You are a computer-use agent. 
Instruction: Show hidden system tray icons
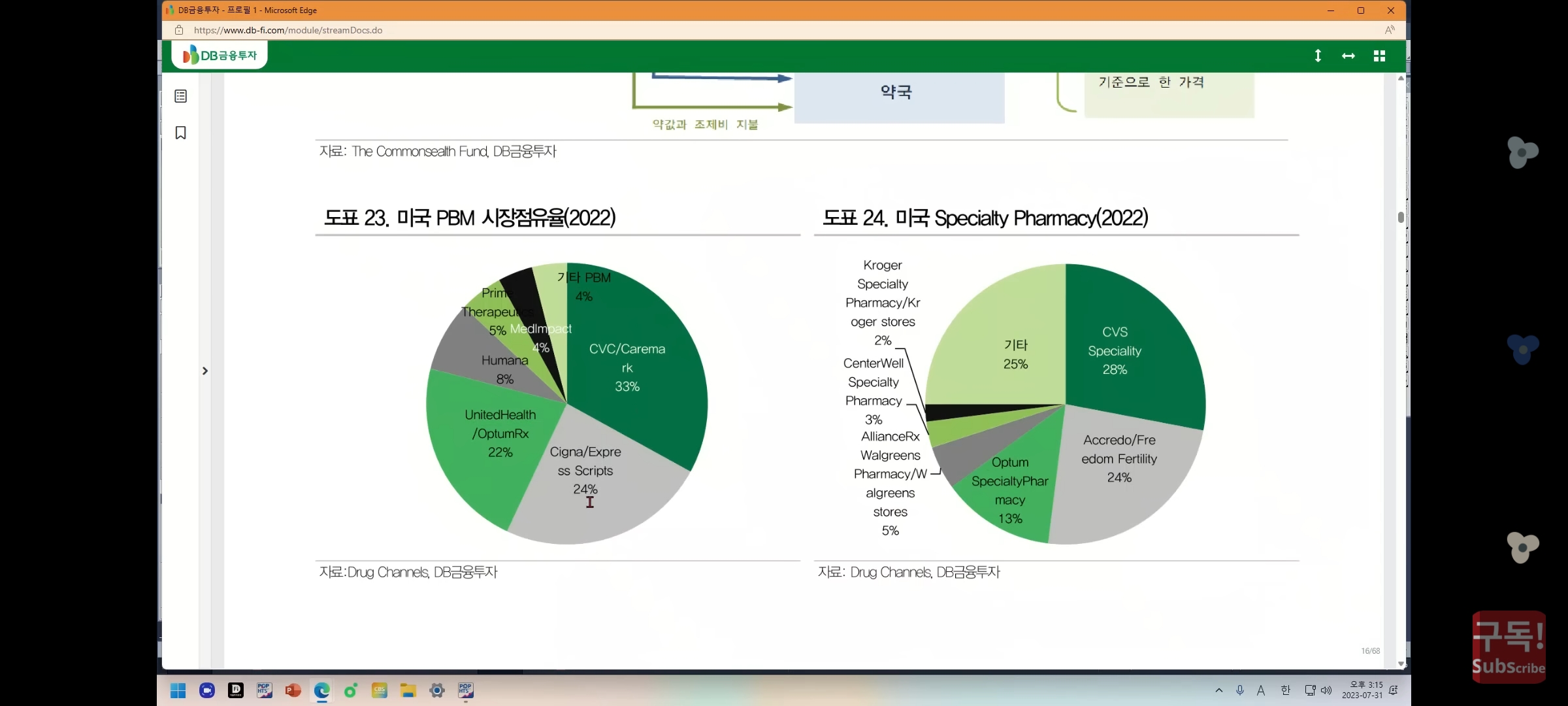1218,690
